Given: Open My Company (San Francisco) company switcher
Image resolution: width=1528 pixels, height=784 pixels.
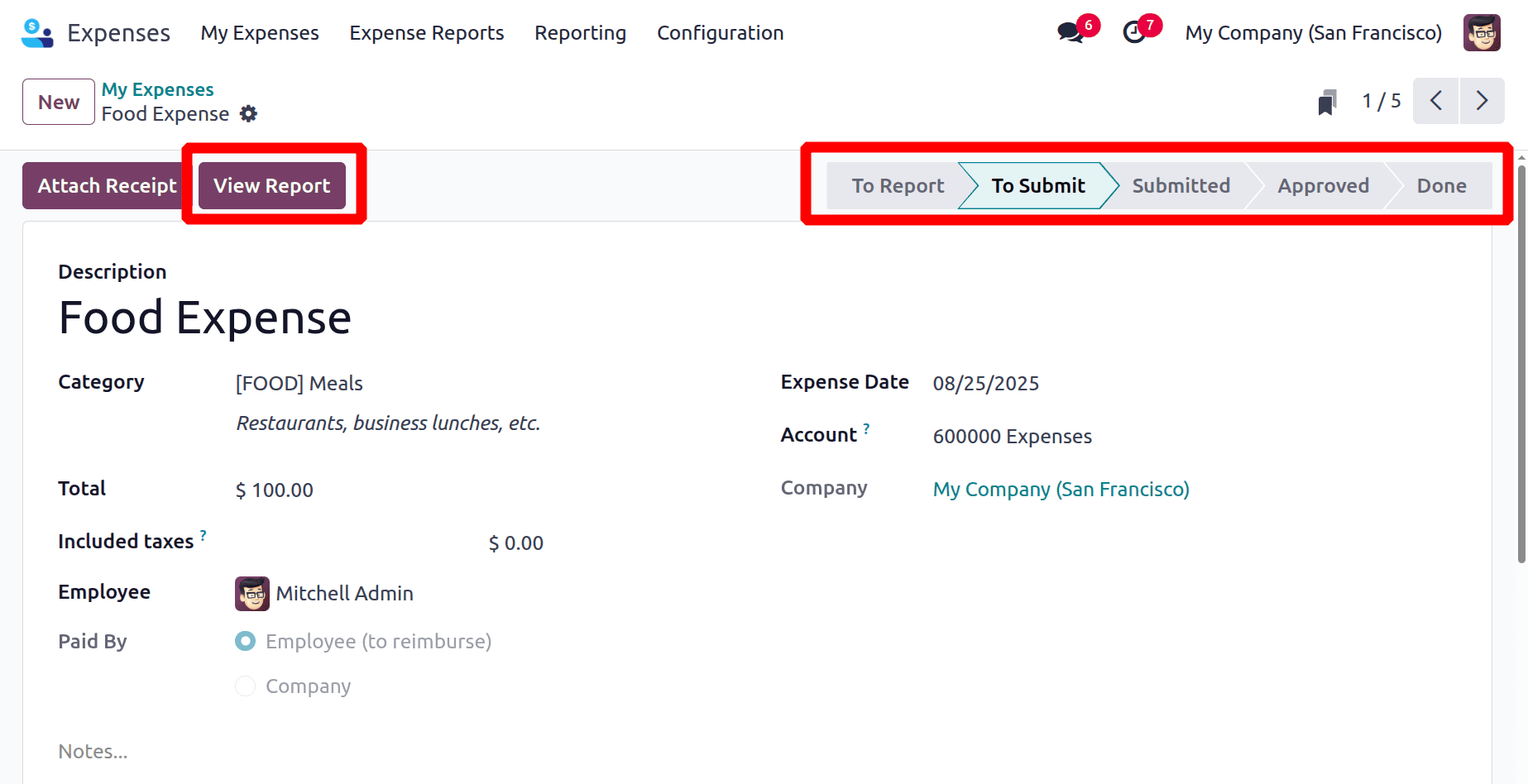Looking at the screenshot, I should pos(1313,33).
